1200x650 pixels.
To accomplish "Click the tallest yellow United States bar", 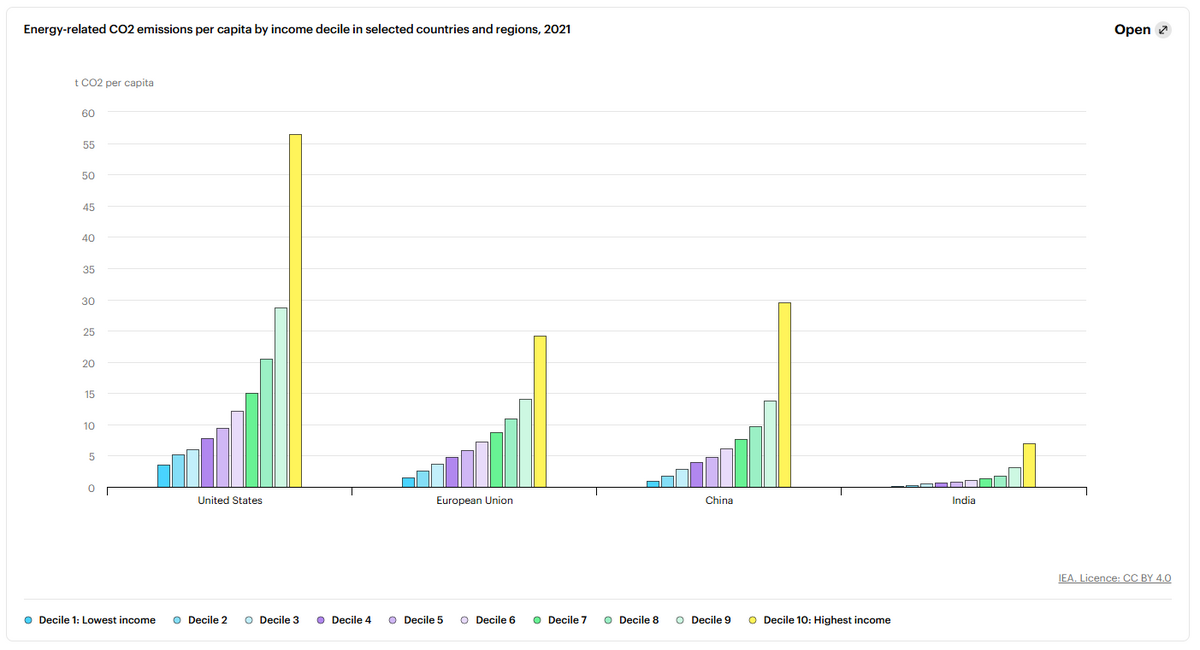I will [295, 311].
